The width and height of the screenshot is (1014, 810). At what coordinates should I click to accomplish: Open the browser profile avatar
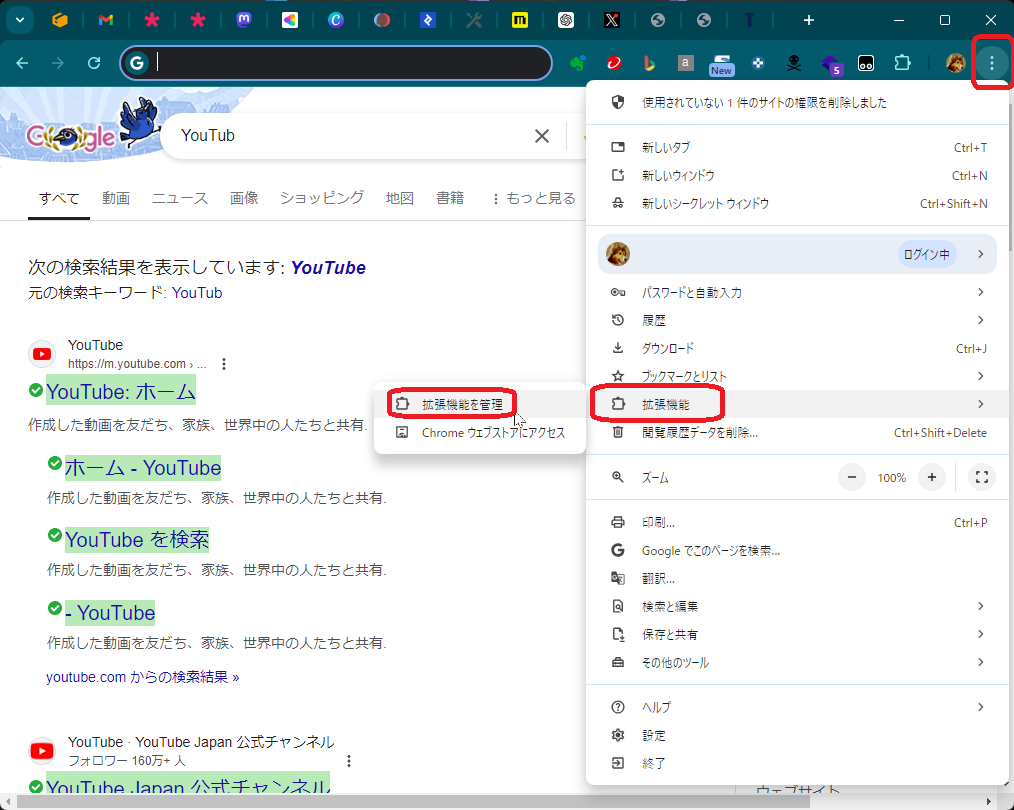tap(956, 62)
